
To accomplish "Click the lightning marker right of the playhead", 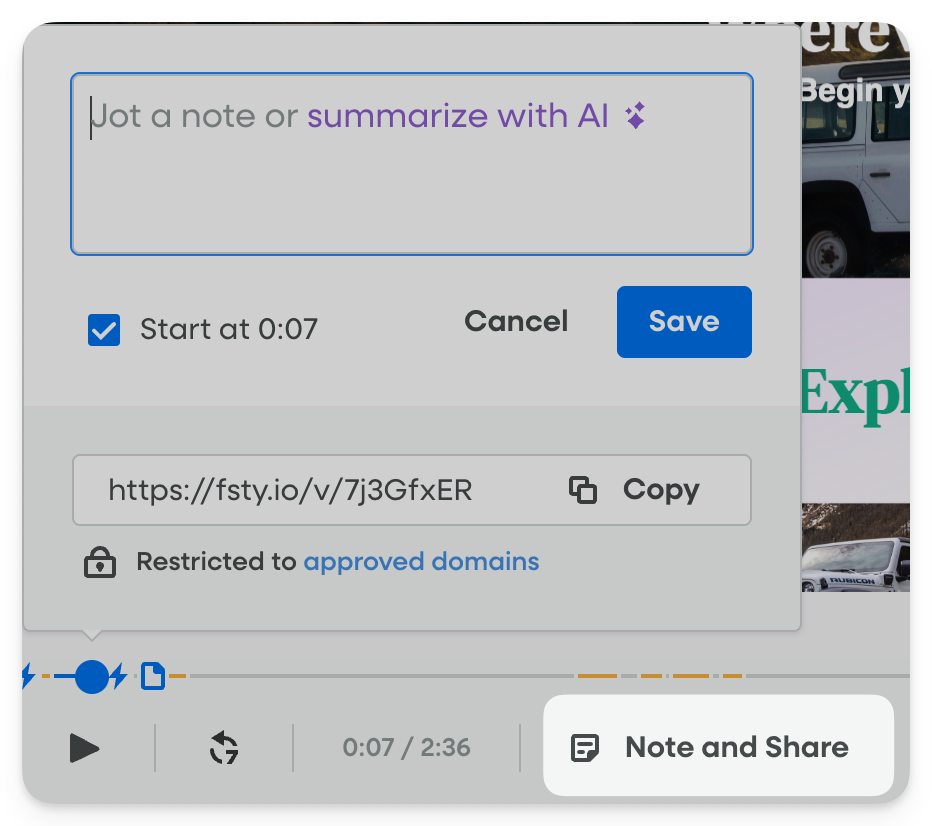I will (x=119, y=677).
